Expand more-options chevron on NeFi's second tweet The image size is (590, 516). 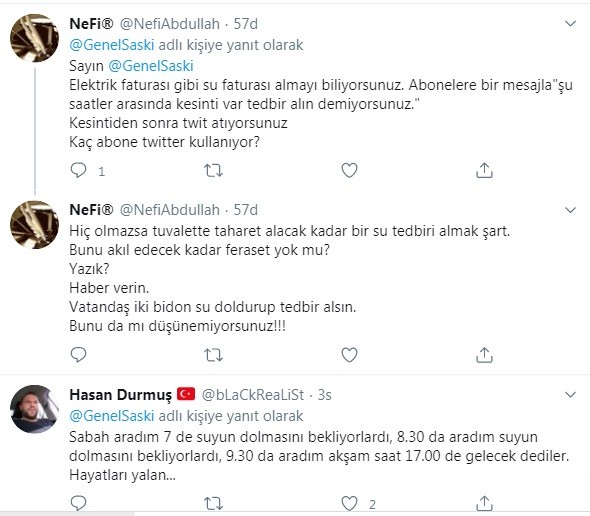[570, 210]
